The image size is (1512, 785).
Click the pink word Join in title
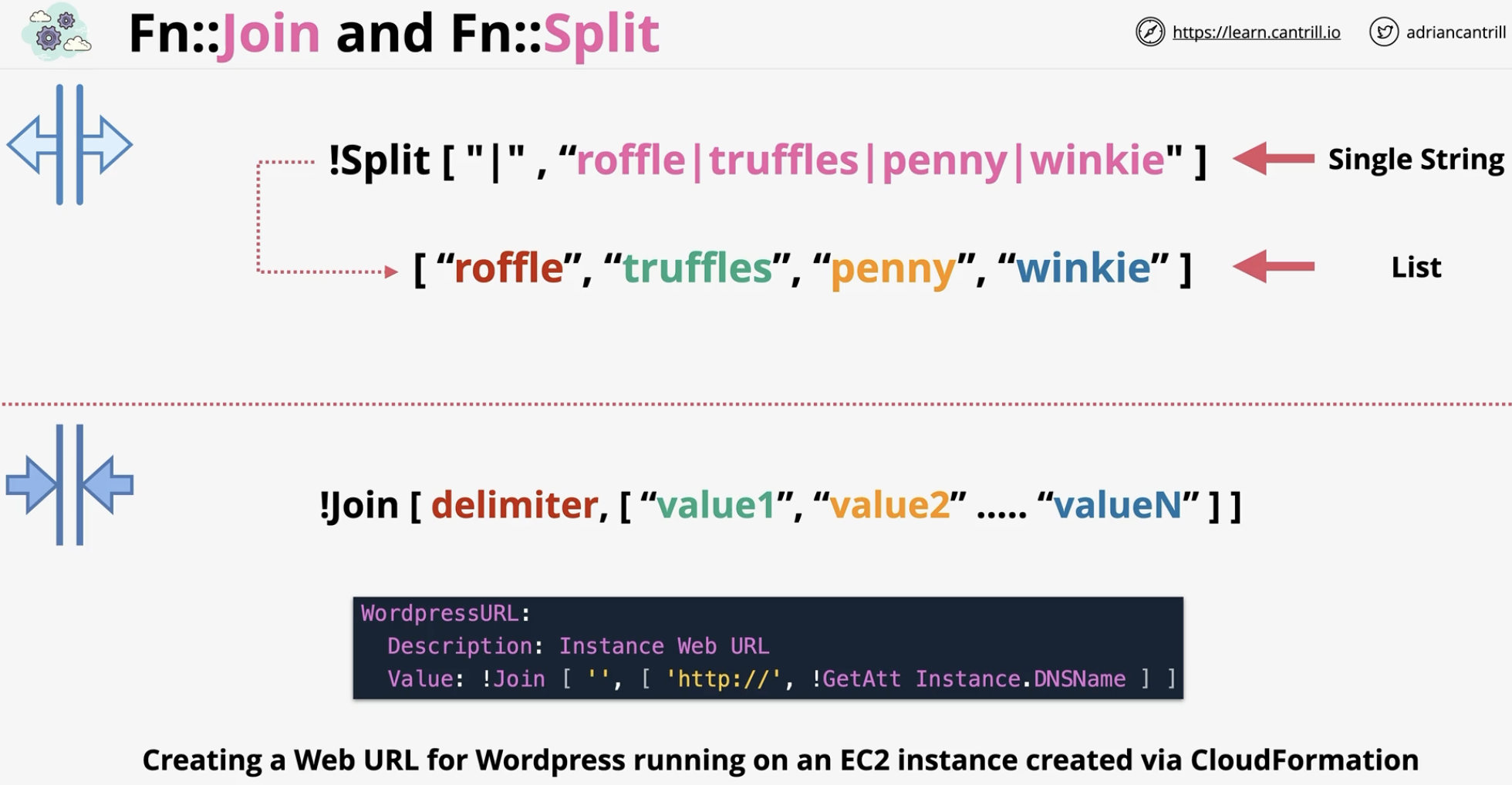click(x=269, y=34)
